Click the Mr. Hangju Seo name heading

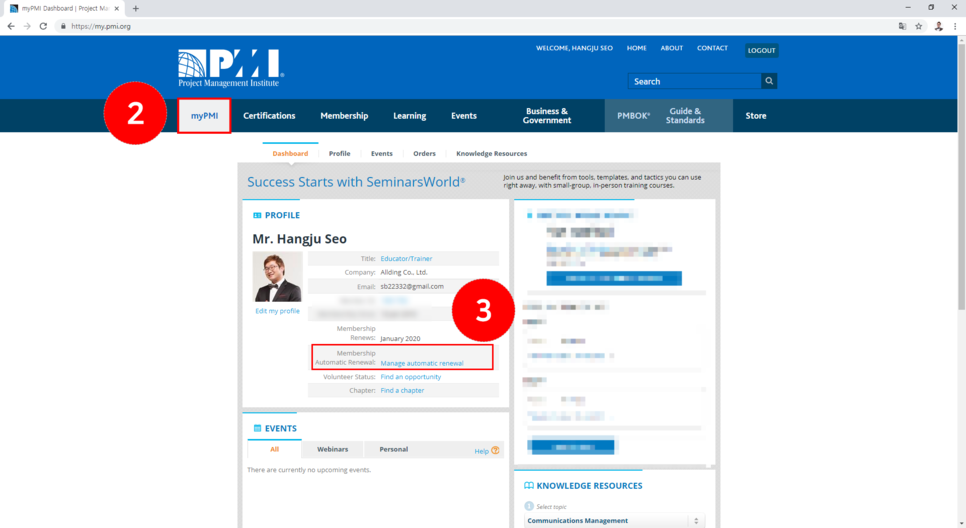[299, 238]
